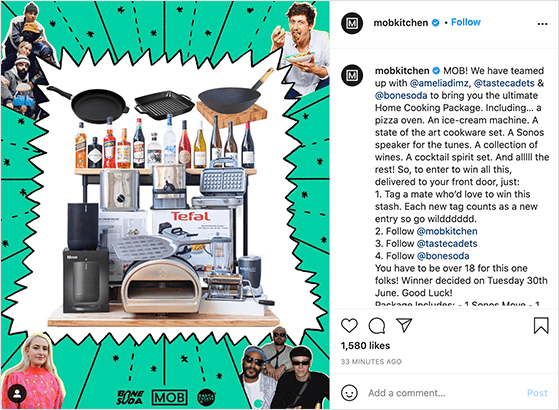Viewport: 559px width, 410px height.
Task: Follow the mobkitchen account
Action: pos(466,22)
